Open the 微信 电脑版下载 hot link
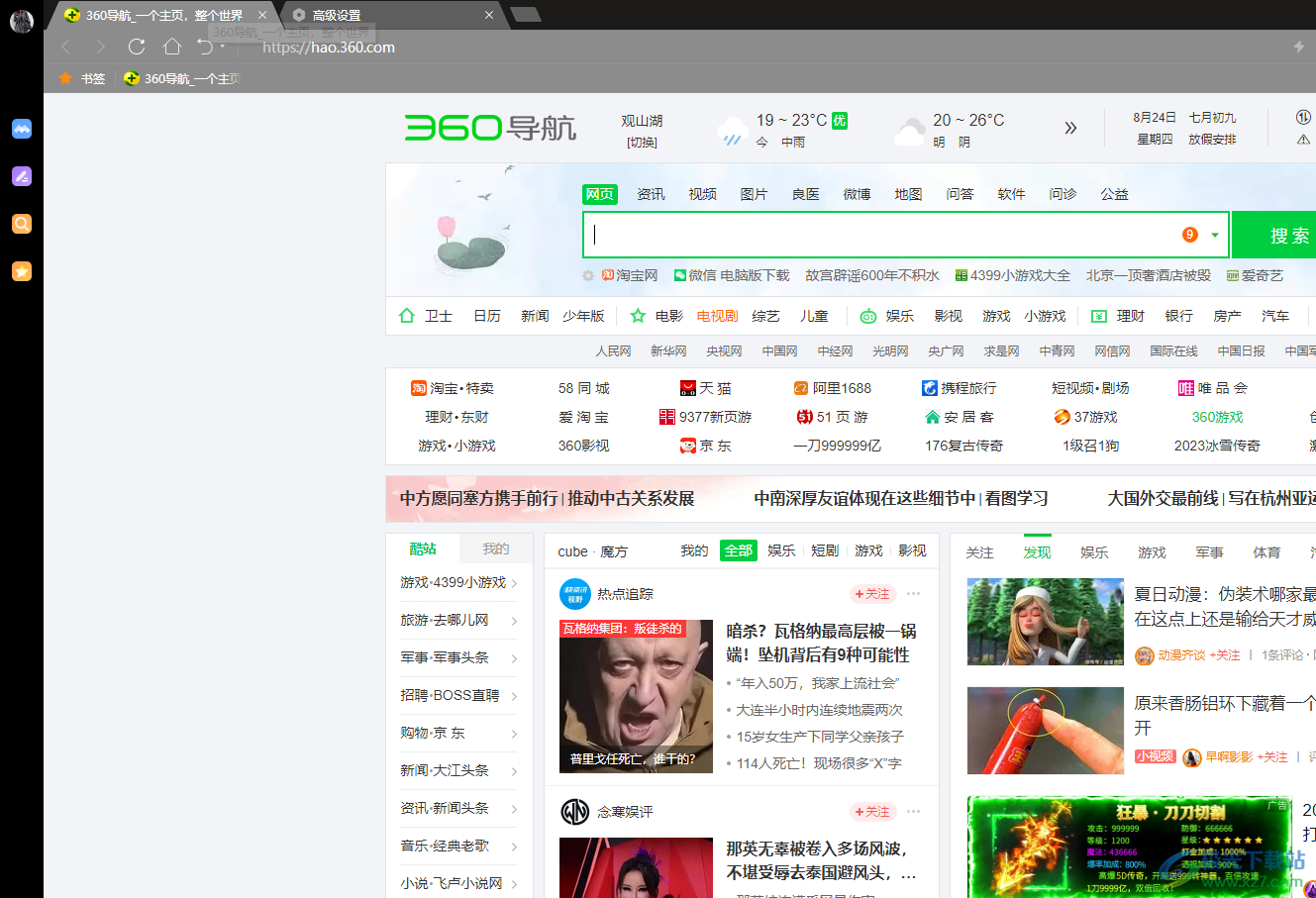The width and height of the screenshot is (1316, 898). [732, 275]
